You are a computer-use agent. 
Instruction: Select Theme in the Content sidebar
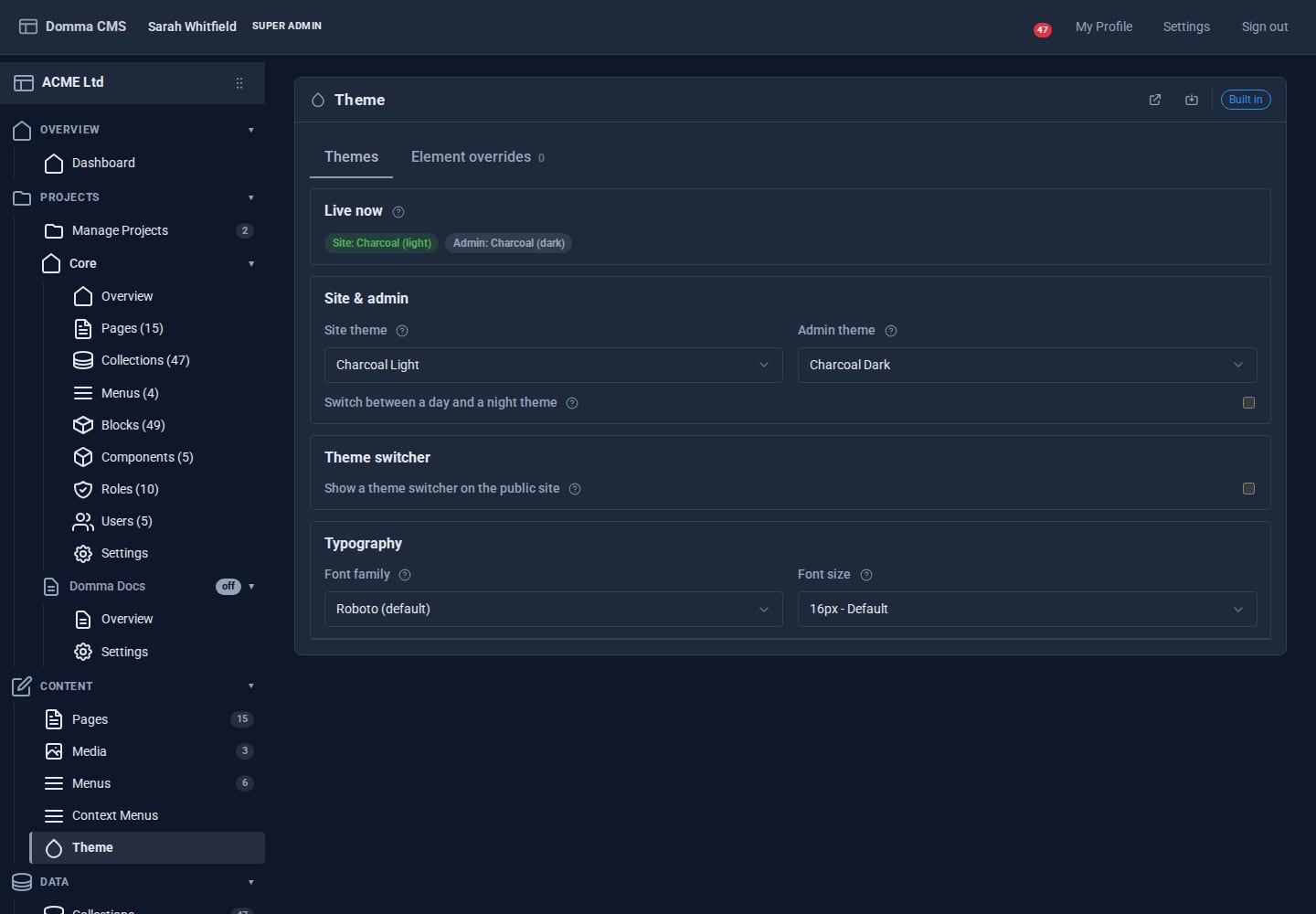click(x=147, y=848)
